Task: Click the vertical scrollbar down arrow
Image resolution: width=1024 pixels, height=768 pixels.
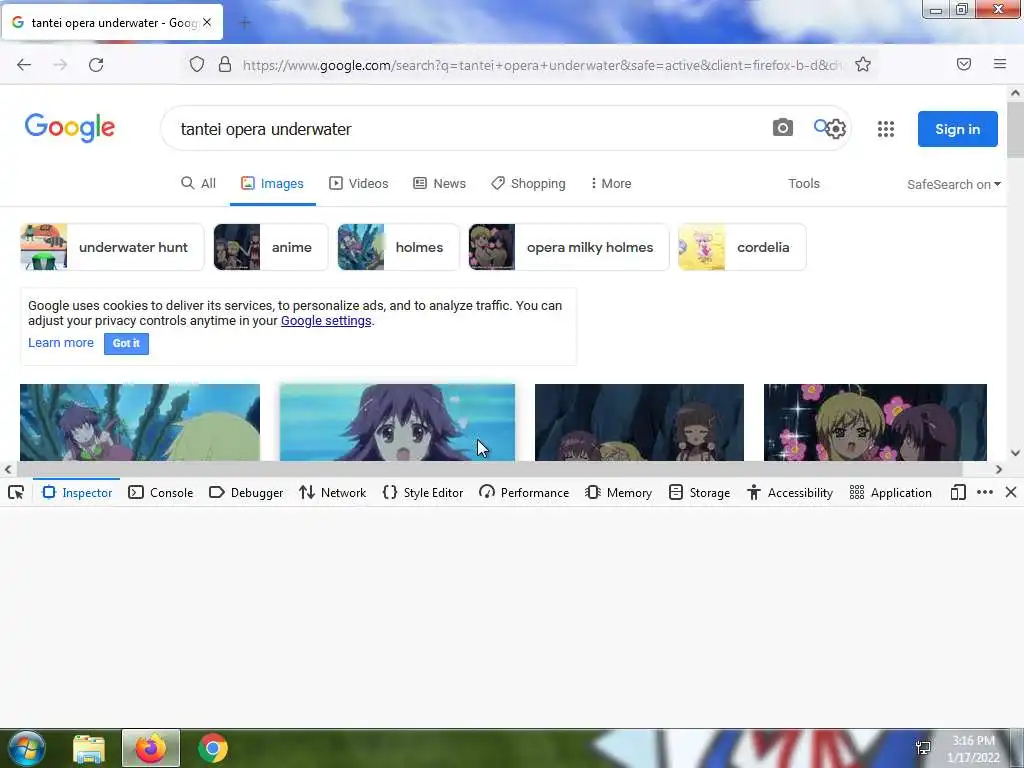Action: click(x=1015, y=453)
